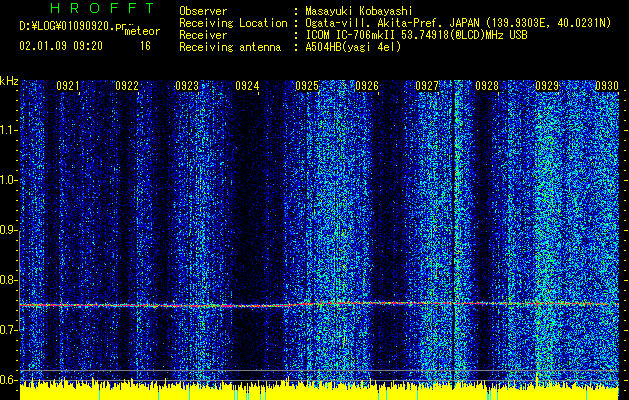The width and height of the screenshot is (629, 400).
Task: Click the 0930 time marker
Action: coord(607,86)
